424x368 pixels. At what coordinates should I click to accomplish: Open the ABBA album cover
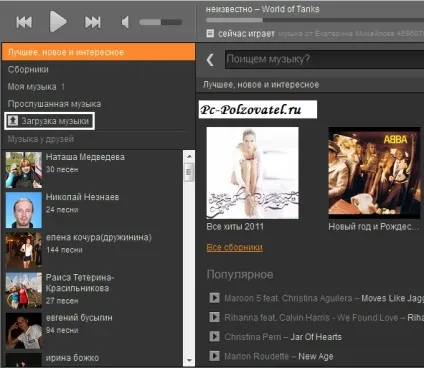click(x=374, y=173)
